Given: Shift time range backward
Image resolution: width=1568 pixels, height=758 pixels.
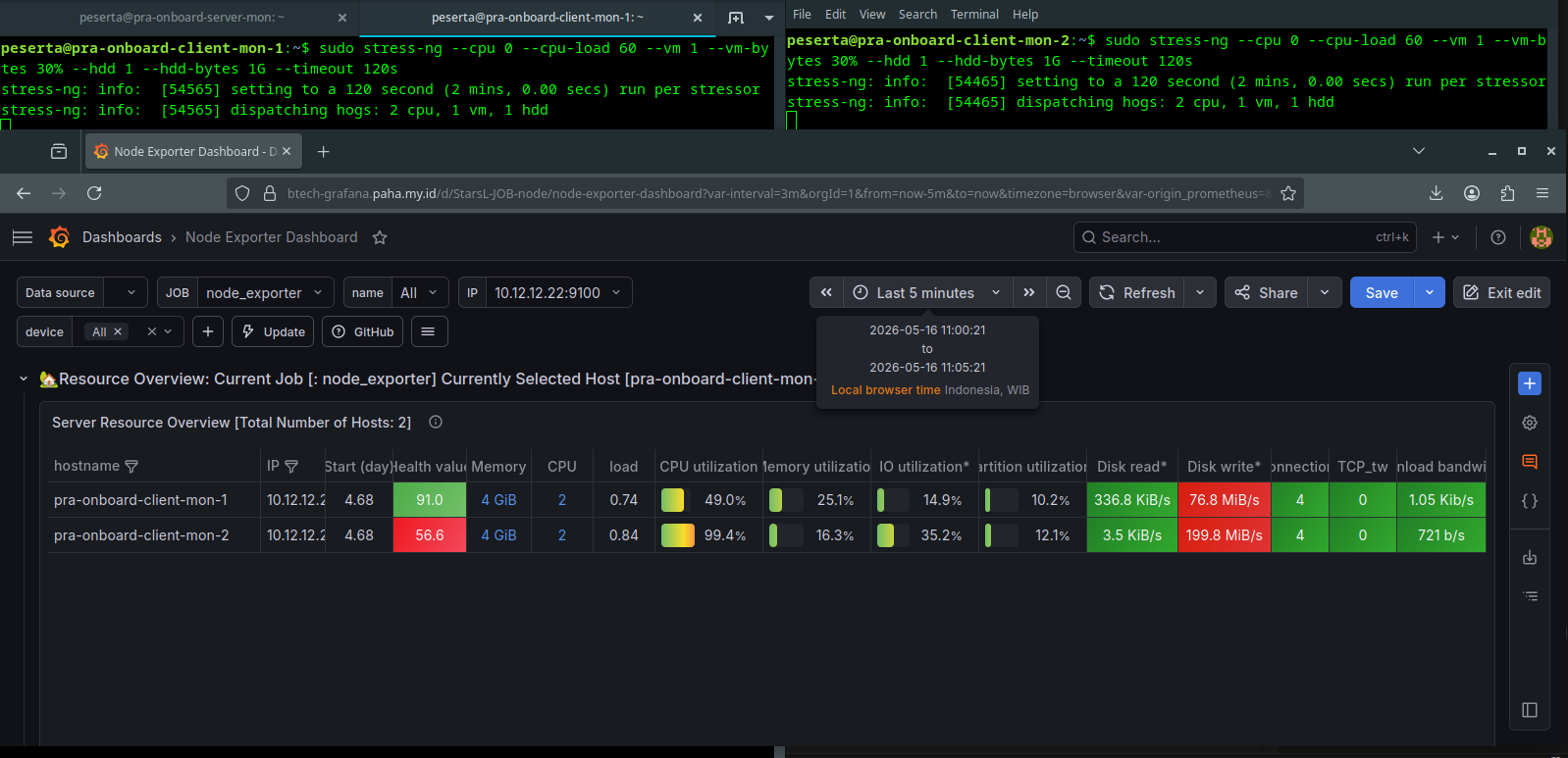Looking at the screenshot, I should pyautogui.click(x=826, y=292).
